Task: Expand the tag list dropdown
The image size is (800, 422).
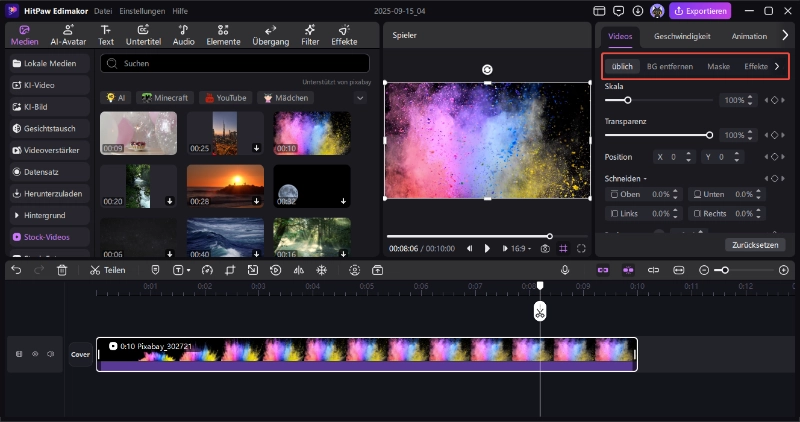Action: 360,98
